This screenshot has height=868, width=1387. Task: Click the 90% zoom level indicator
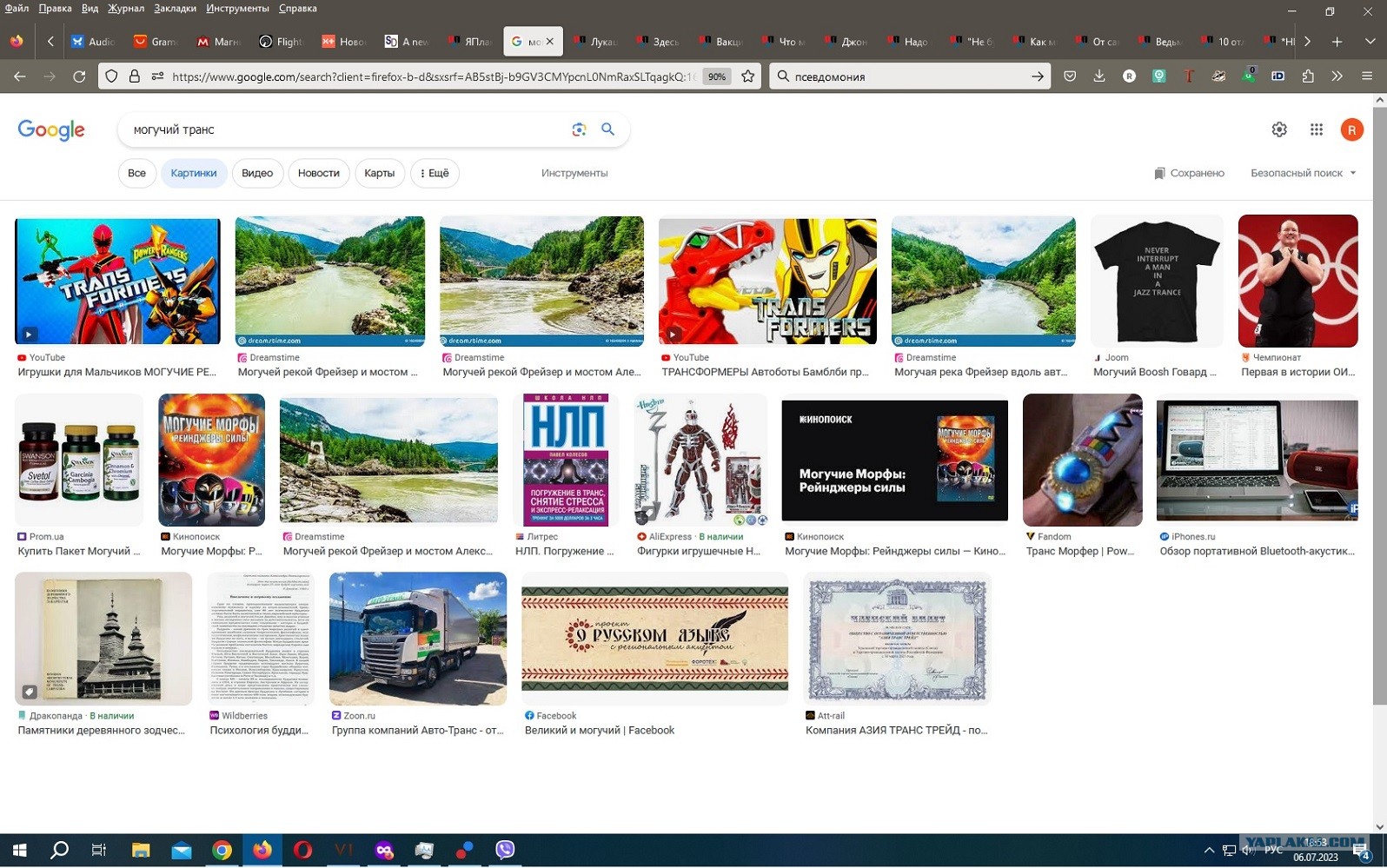717,76
